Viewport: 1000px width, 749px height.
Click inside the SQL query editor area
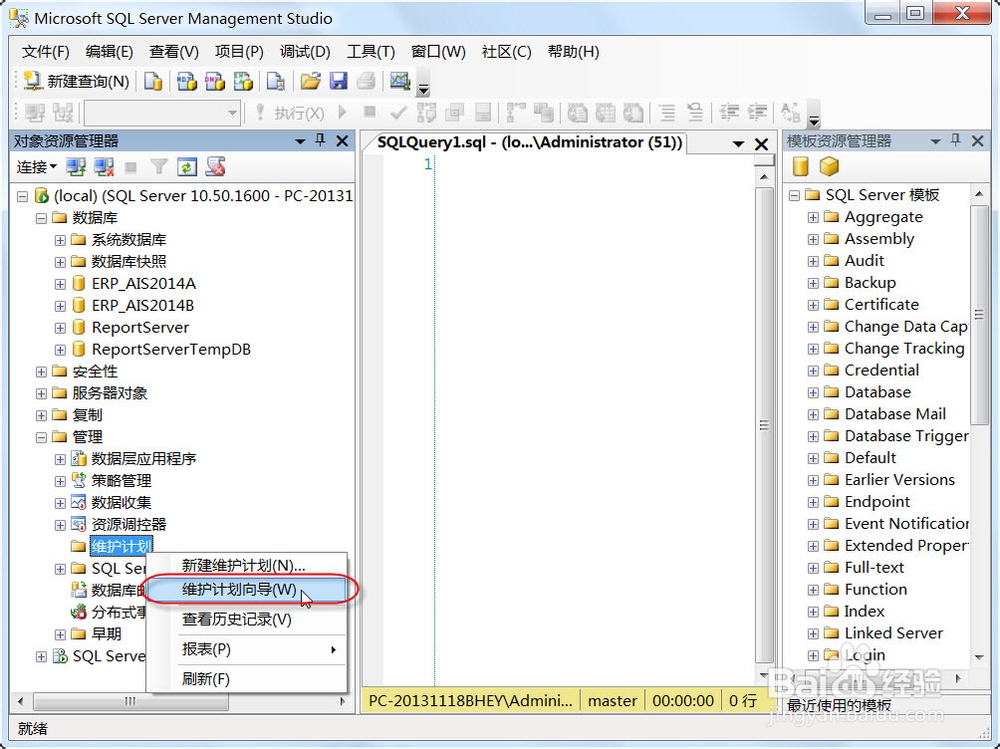pyautogui.click(x=596, y=421)
